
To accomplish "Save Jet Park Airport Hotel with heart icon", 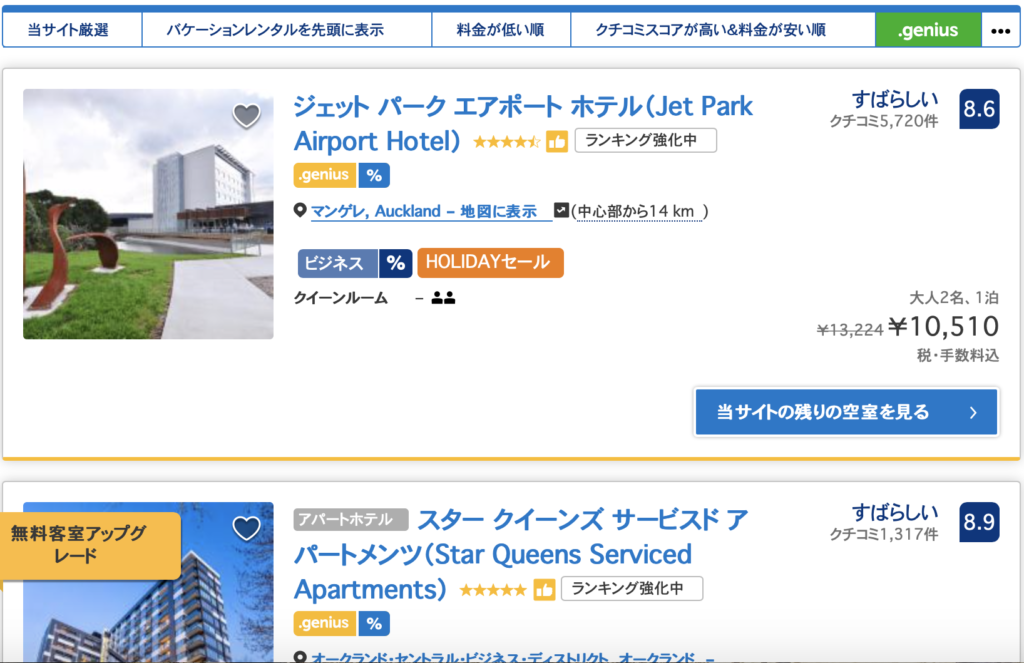I will (246, 116).
